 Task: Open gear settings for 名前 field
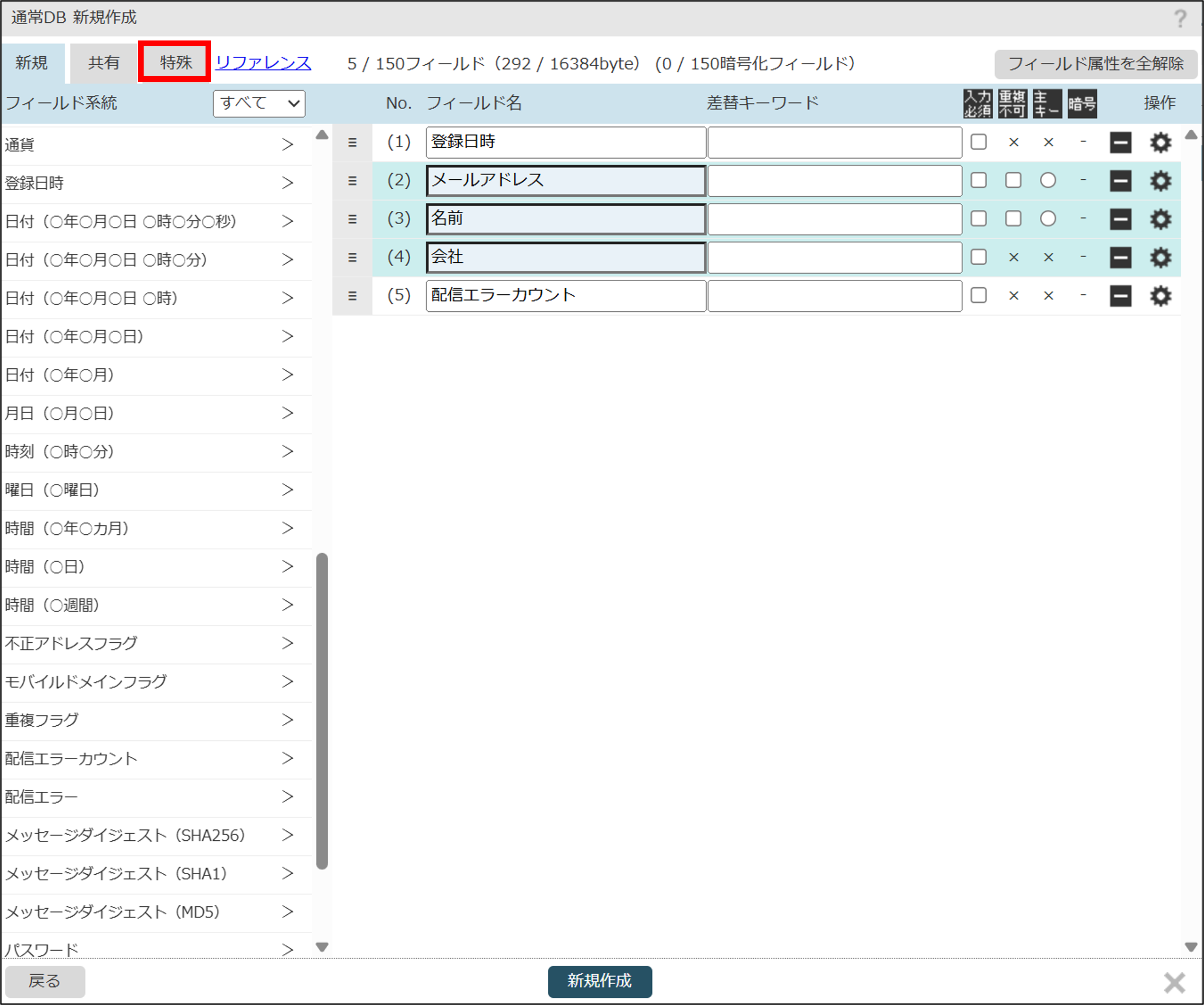pyautogui.click(x=1160, y=219)
